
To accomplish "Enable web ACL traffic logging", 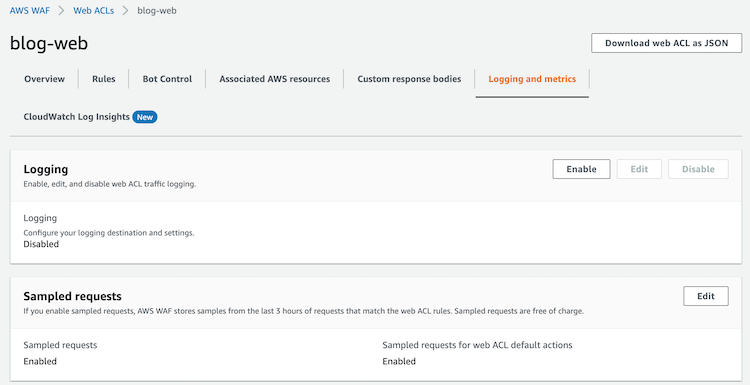I will coord(581,169).
